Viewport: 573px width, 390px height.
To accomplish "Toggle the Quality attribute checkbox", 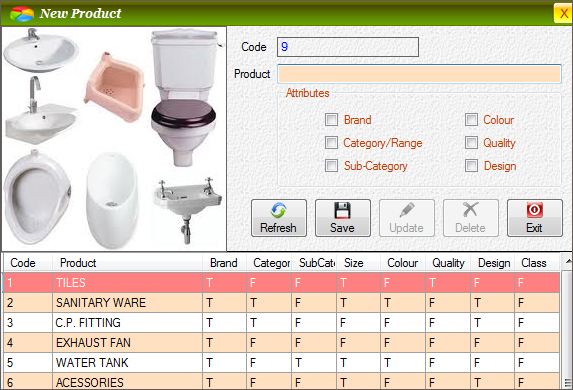I will [x=471, y=143].
